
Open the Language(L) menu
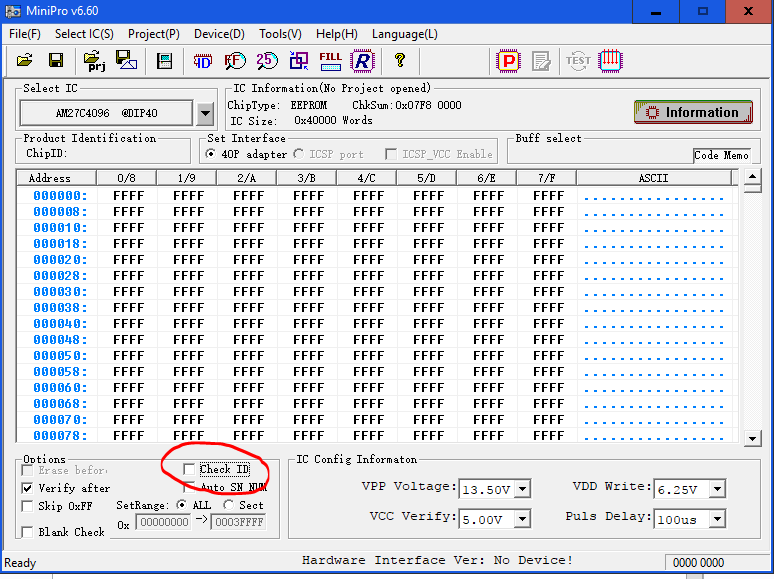405,34
